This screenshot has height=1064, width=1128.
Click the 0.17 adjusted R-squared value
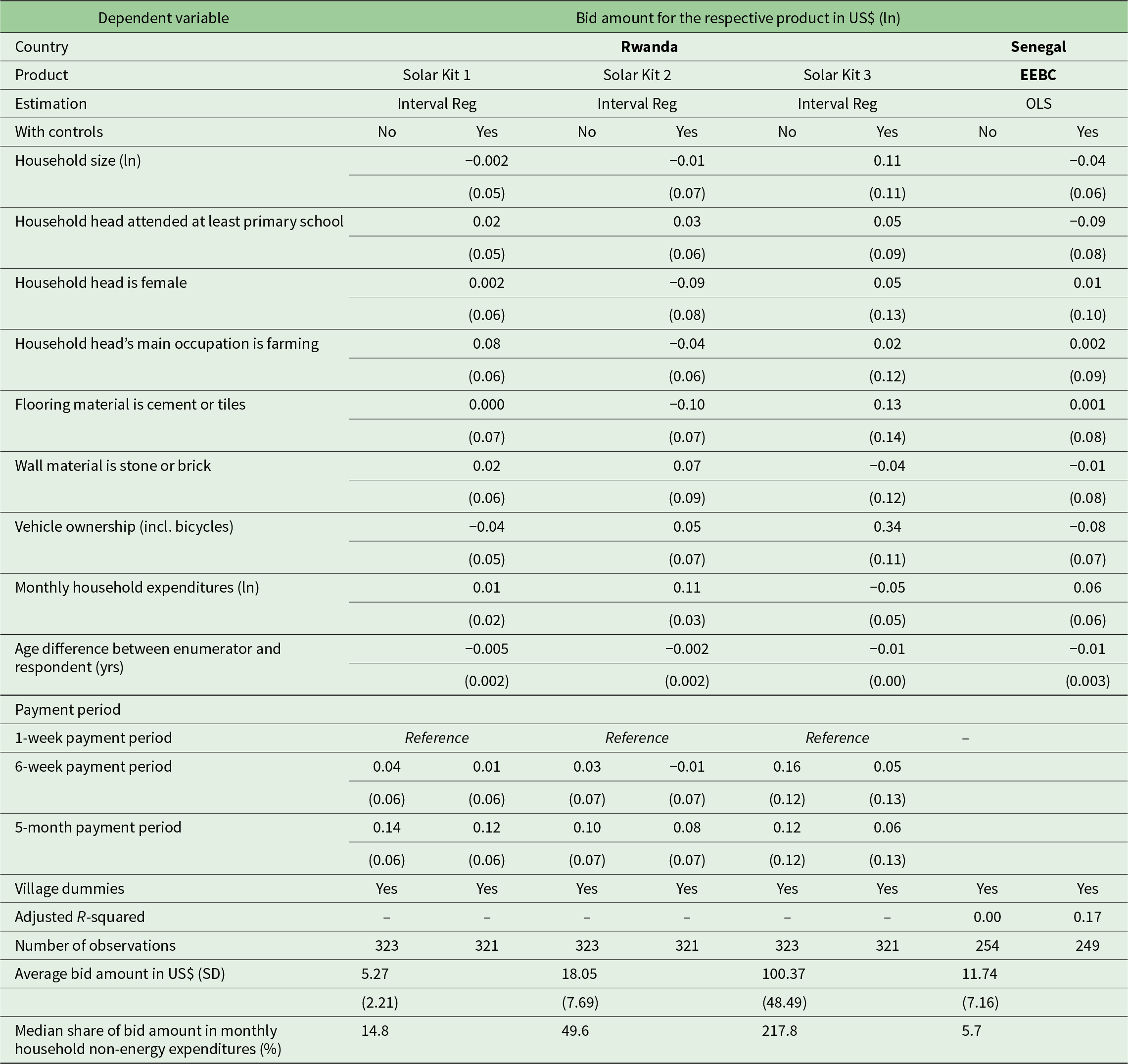point(1086,917)
